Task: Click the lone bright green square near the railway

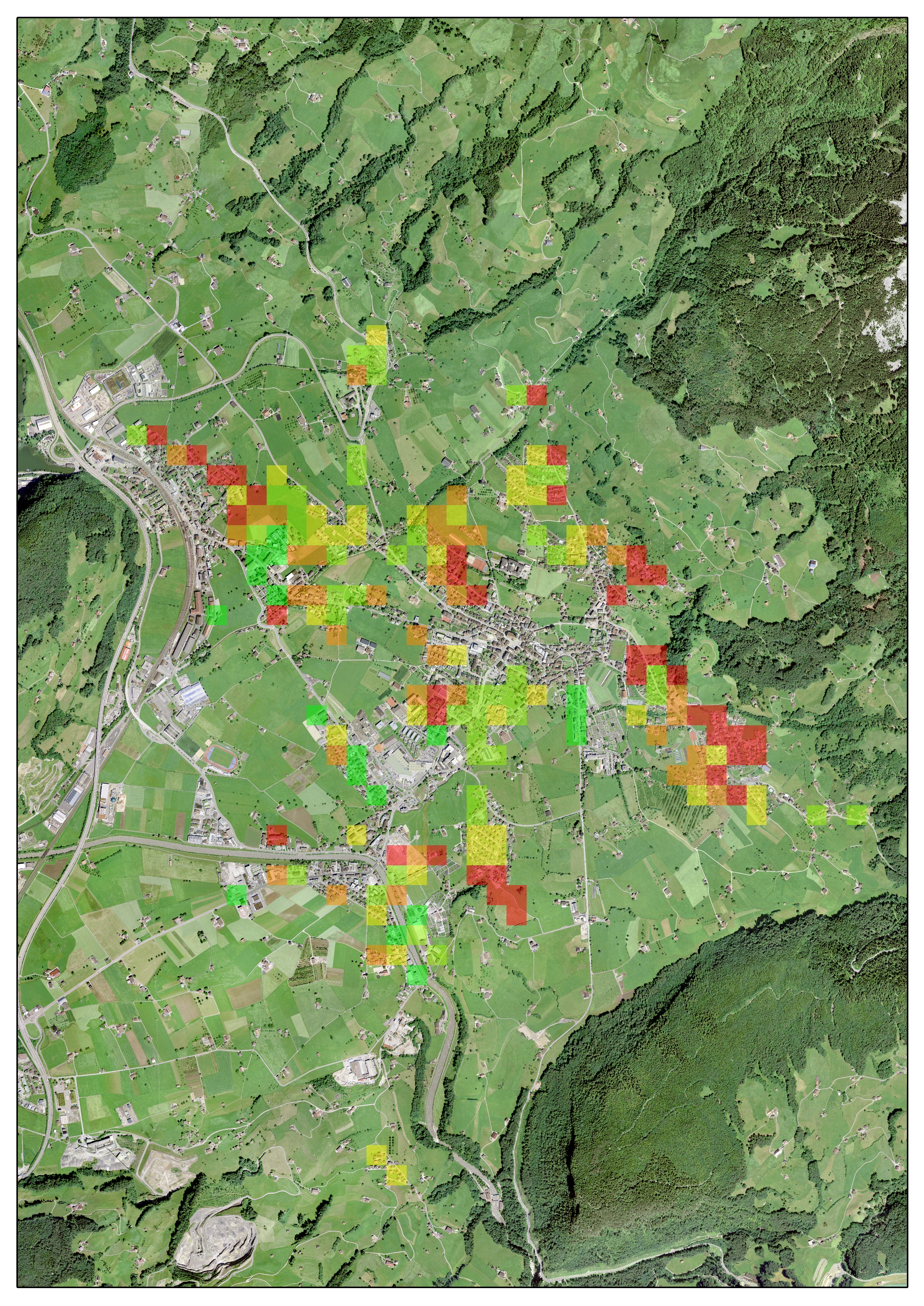Action: pos(216,615)
